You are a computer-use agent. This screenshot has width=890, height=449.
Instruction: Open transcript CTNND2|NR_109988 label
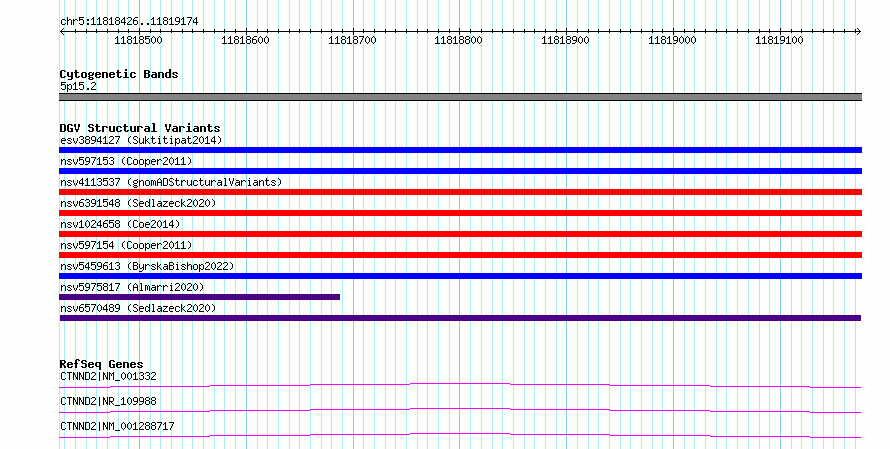(x=108, y=401)
